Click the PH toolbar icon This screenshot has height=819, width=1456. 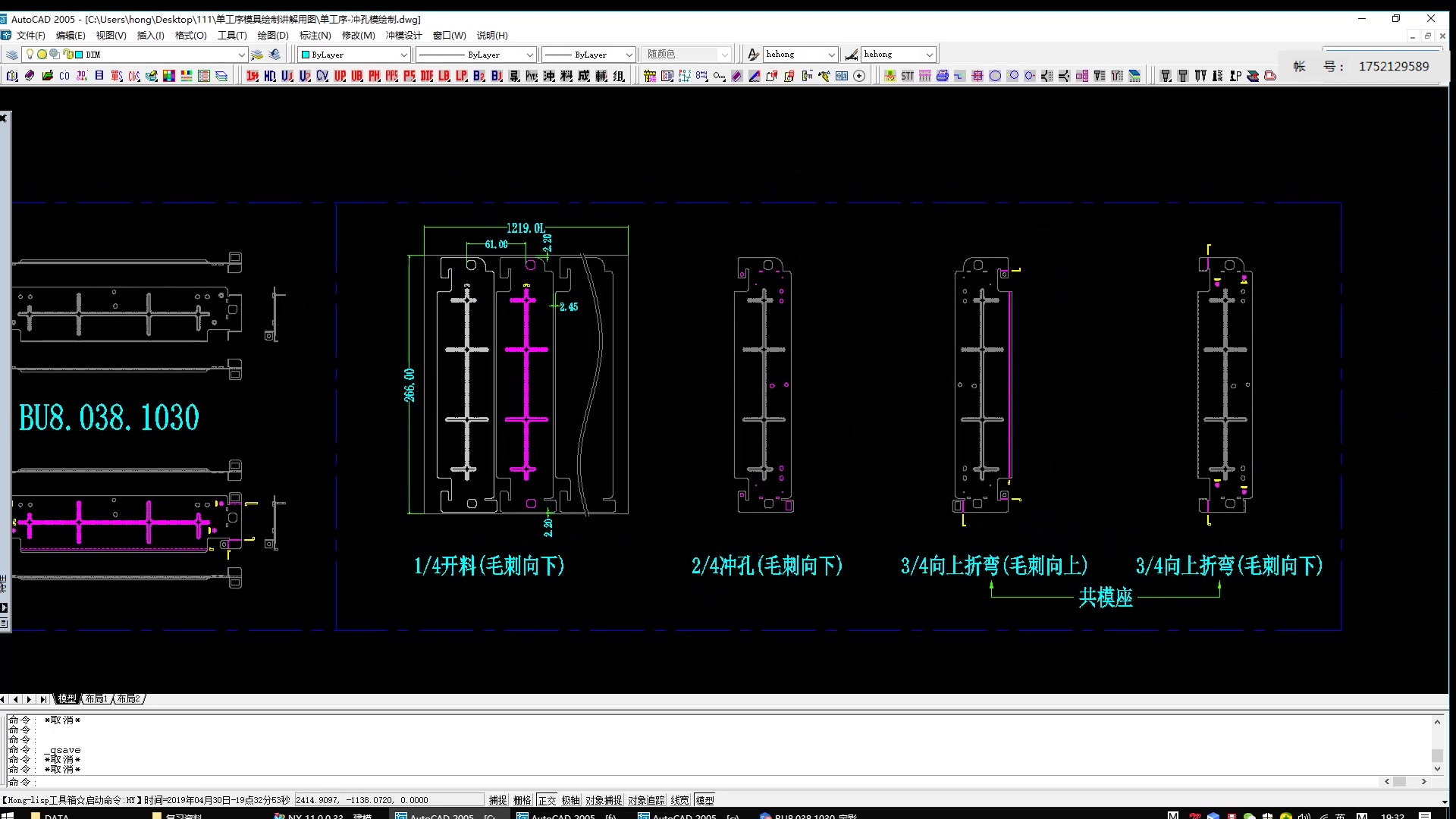click(375, 76)
